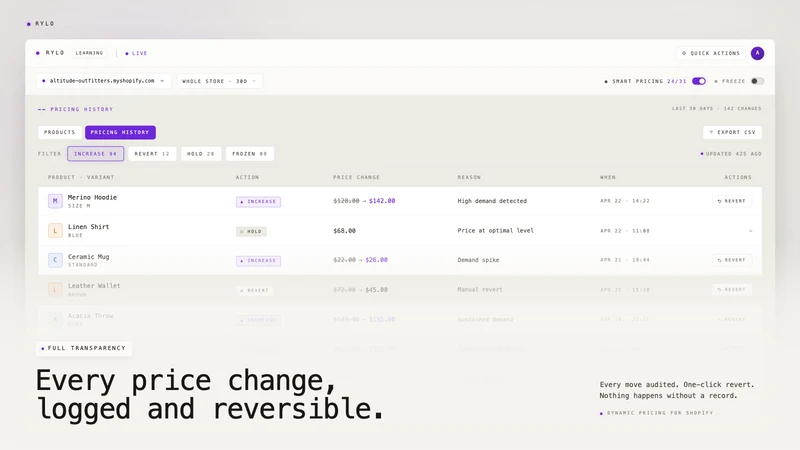Viewport: 800px width, 450px height.
Task: Click Revert on the Leather Wallet row
Action: pos(732,290)
